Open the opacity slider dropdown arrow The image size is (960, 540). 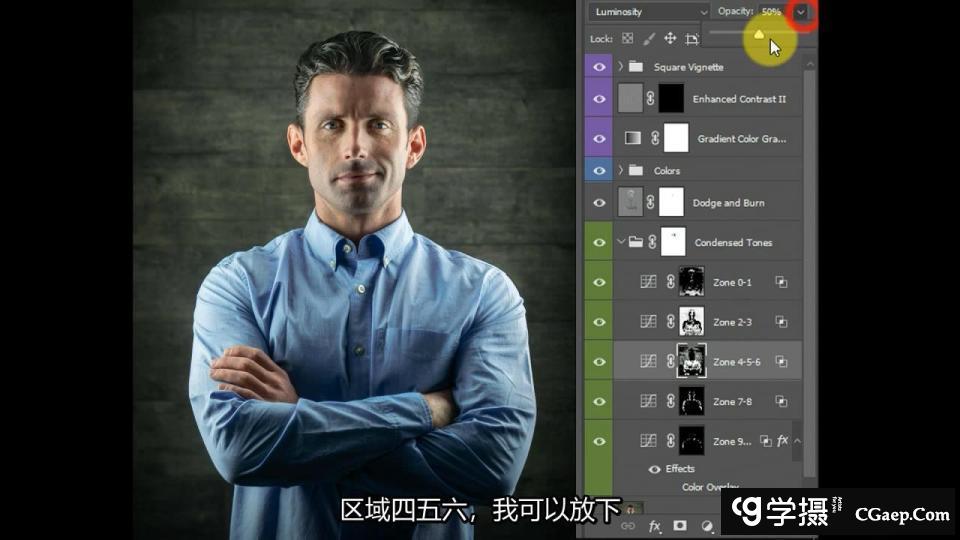coord(801,12)
